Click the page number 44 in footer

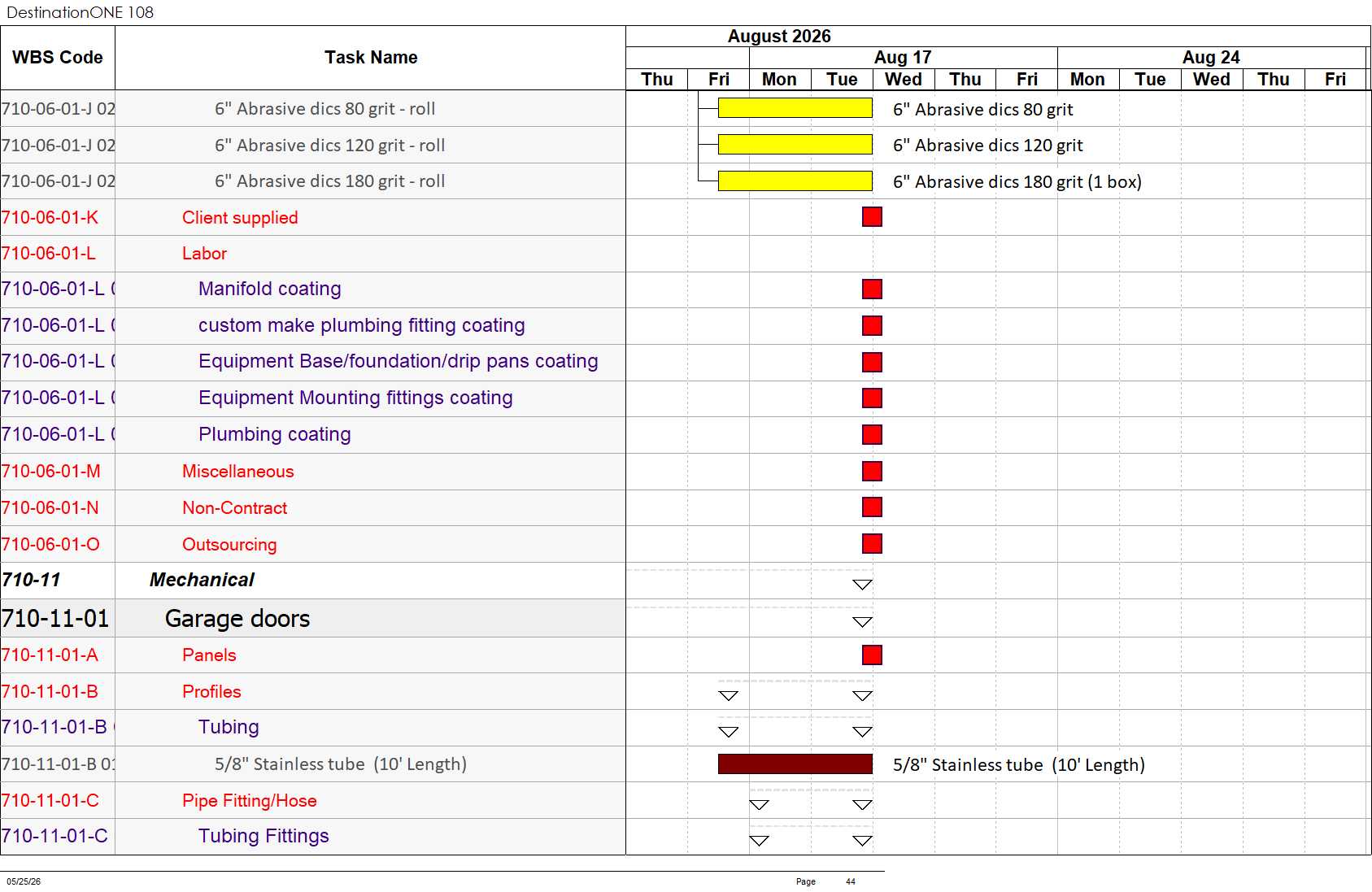(x=851, y=881)
